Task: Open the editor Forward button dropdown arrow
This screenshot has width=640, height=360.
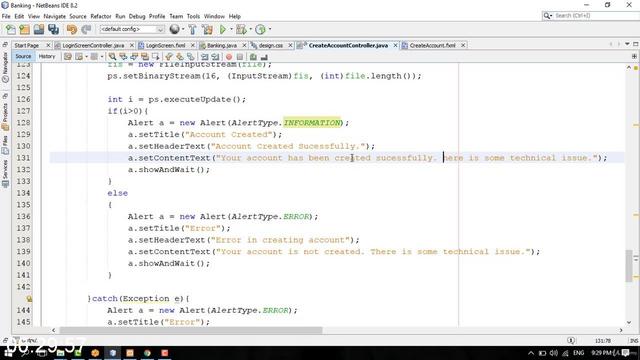Action: click(102, 57)
